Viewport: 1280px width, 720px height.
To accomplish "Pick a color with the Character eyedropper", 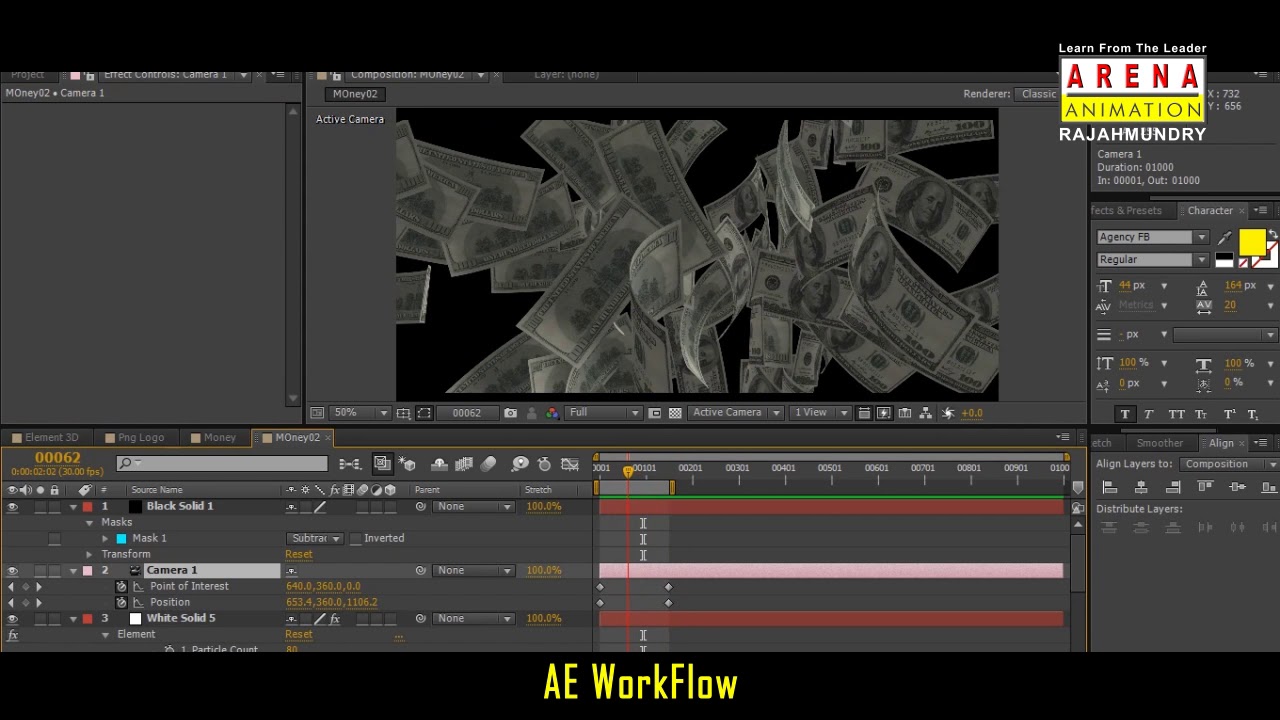I will click(x=1225, y=238).
